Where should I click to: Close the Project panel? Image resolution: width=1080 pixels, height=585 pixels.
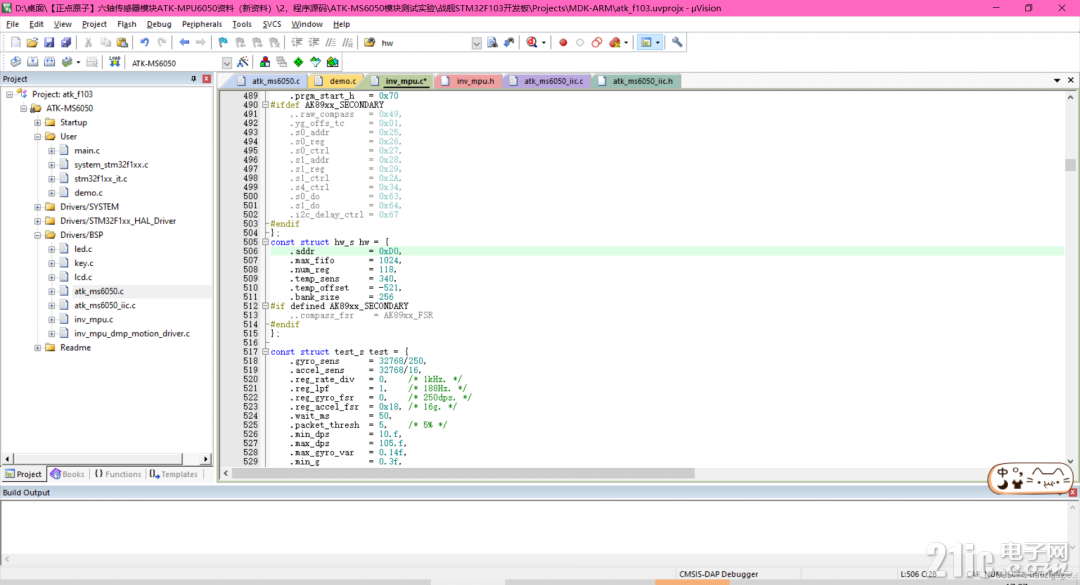pos(207,79)
